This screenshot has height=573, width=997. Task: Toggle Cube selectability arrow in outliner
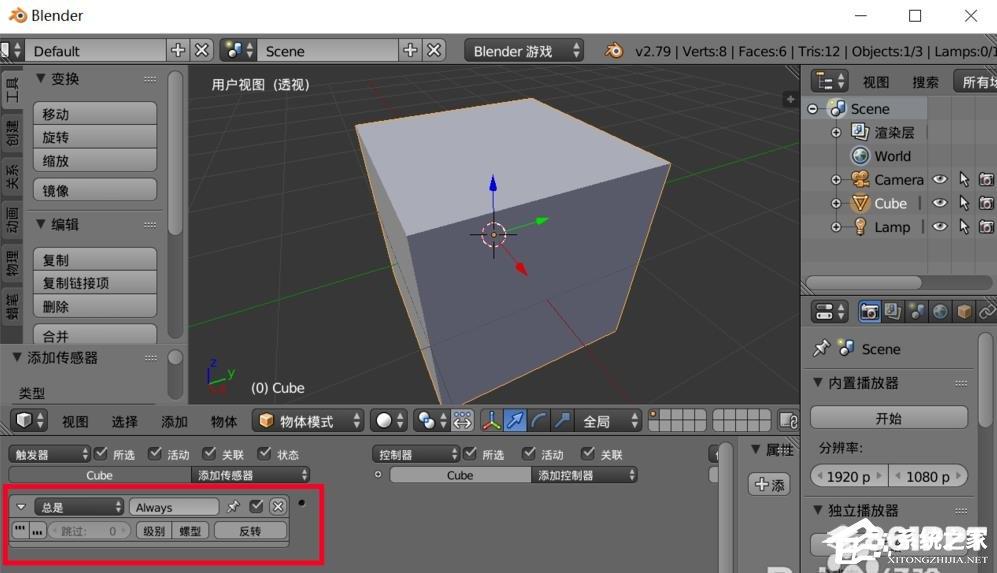click(x=964, y=203)
